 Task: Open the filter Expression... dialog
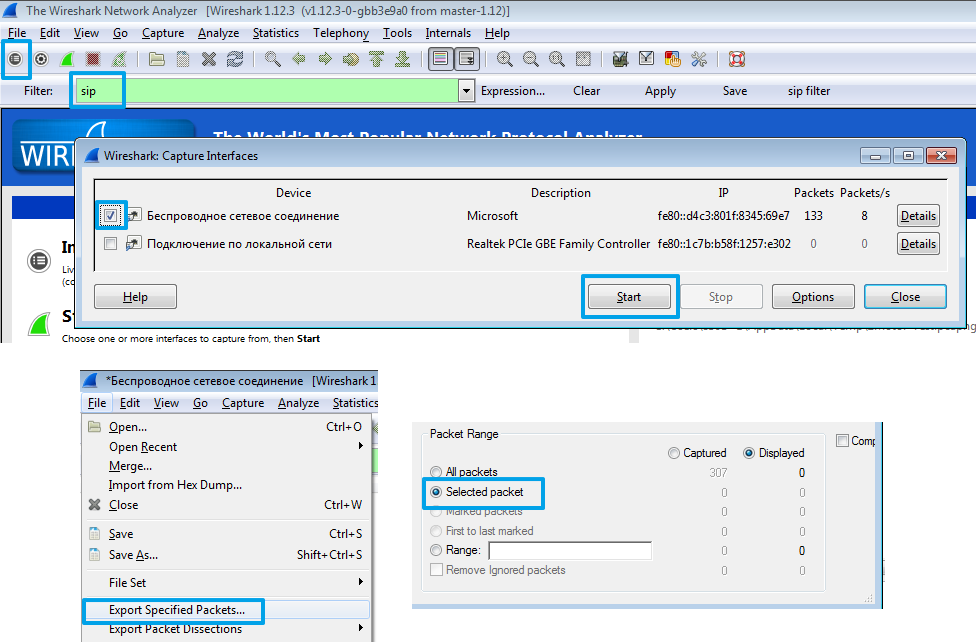click(x=513, y=91)
